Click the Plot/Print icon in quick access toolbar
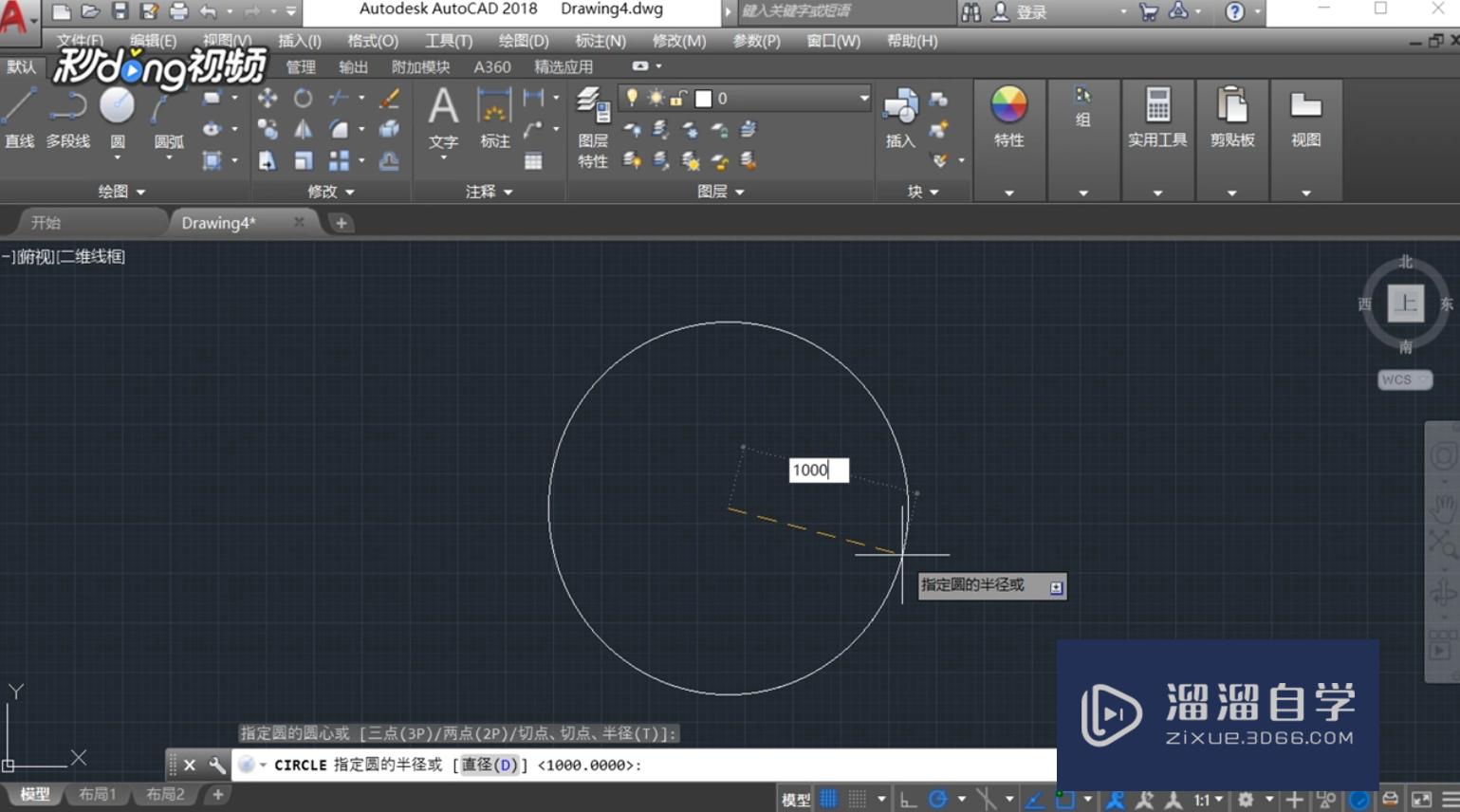The image size is (1460, 812). coord(178,11)
